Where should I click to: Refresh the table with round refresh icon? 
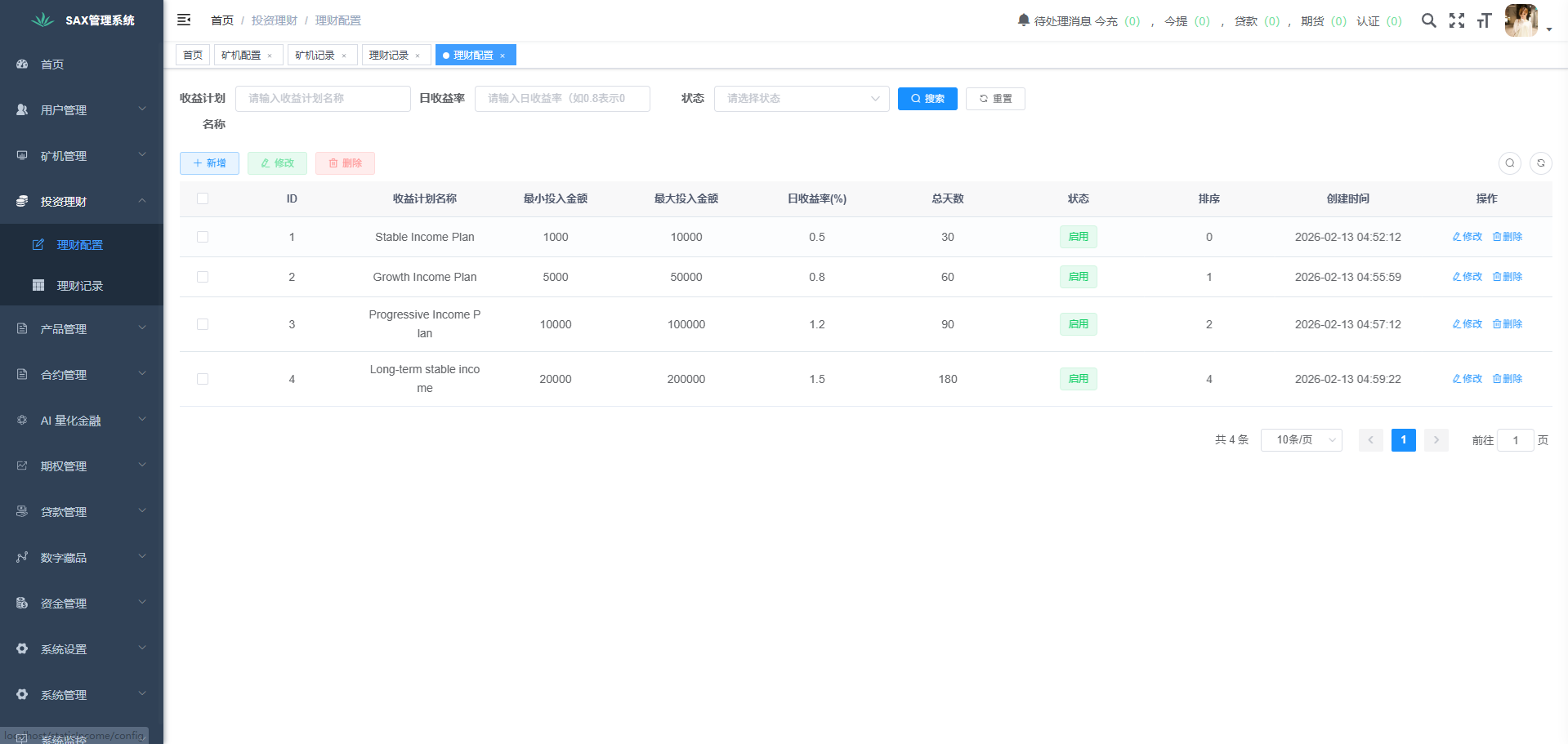coord(1540,163)
